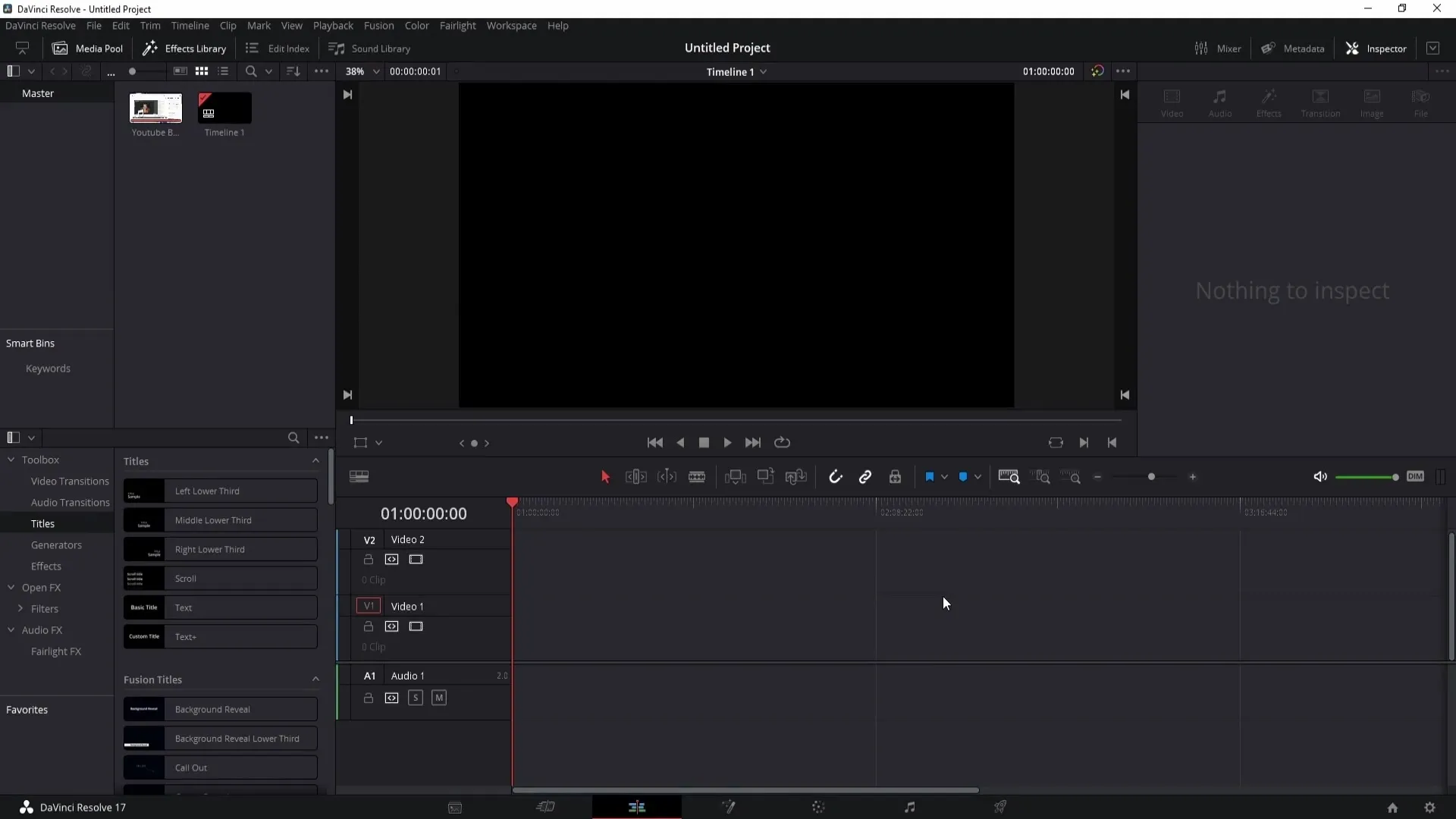Open the Inspector panel icon
This screenshot has height=819, width=1456.
tap(1353, 47)
